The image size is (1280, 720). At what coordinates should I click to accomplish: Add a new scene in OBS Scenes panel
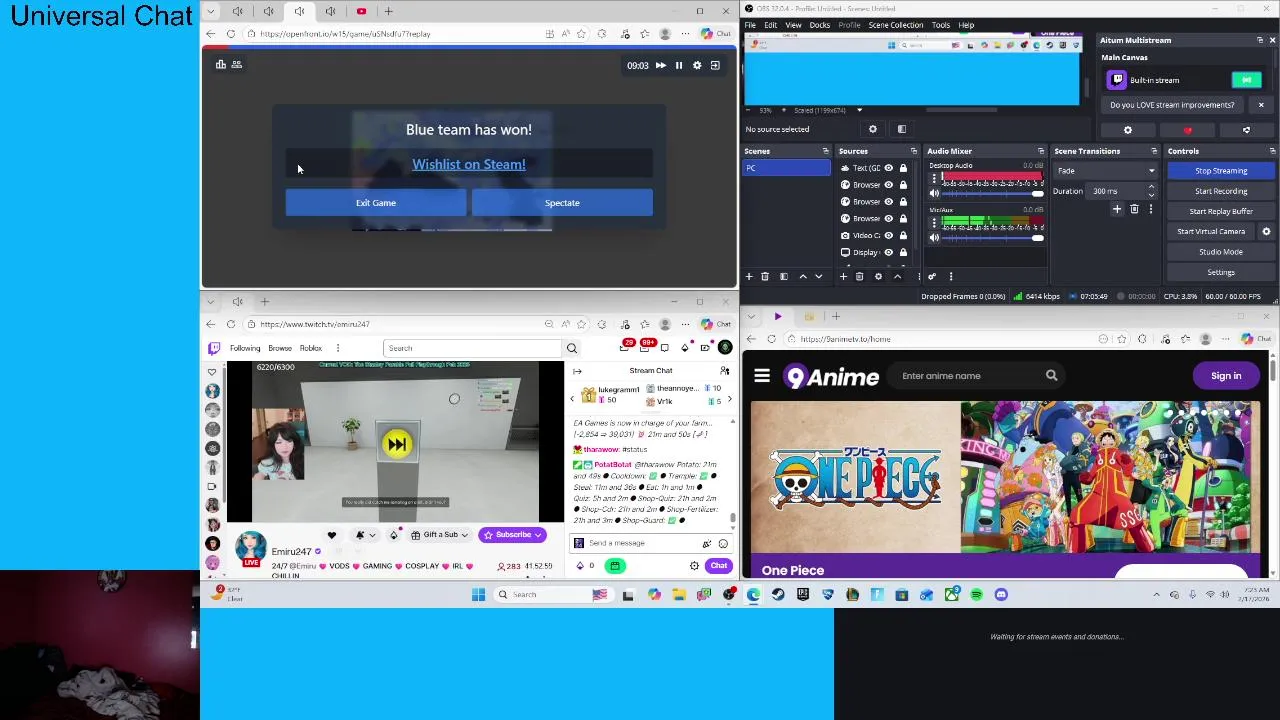coord(749,277)
